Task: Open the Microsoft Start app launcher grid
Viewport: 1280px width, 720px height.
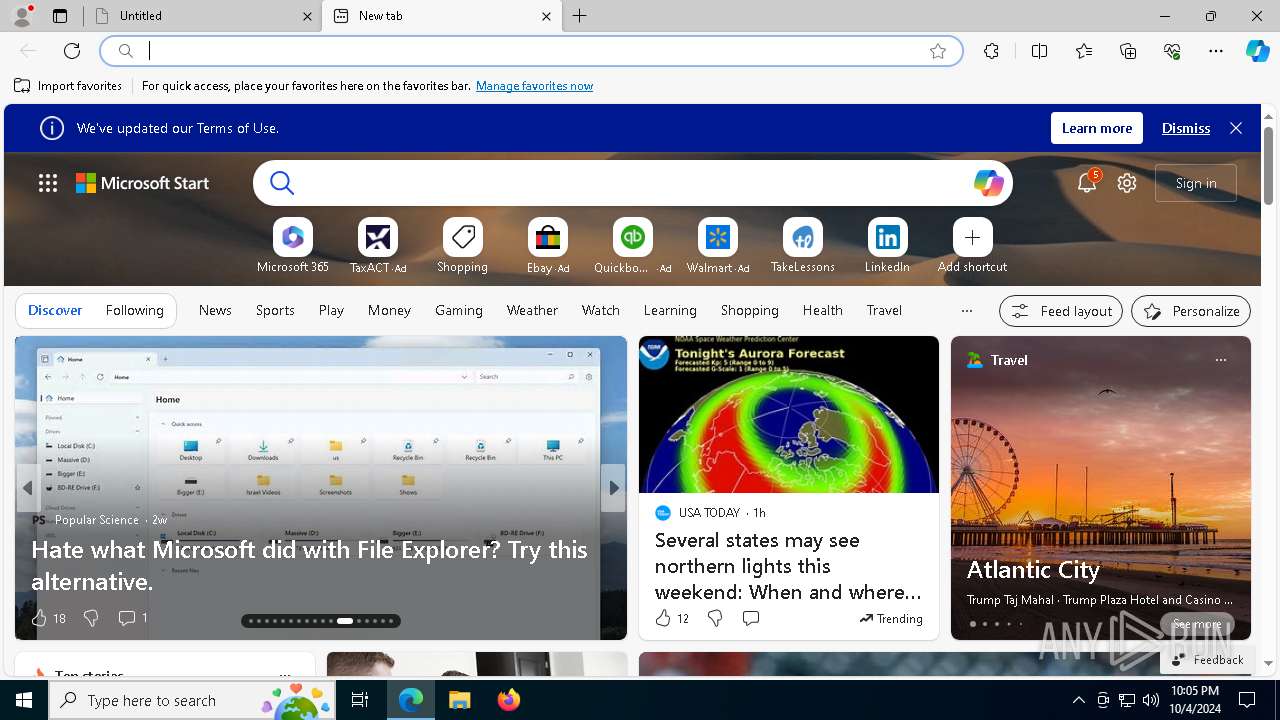Action: (48, 183)
